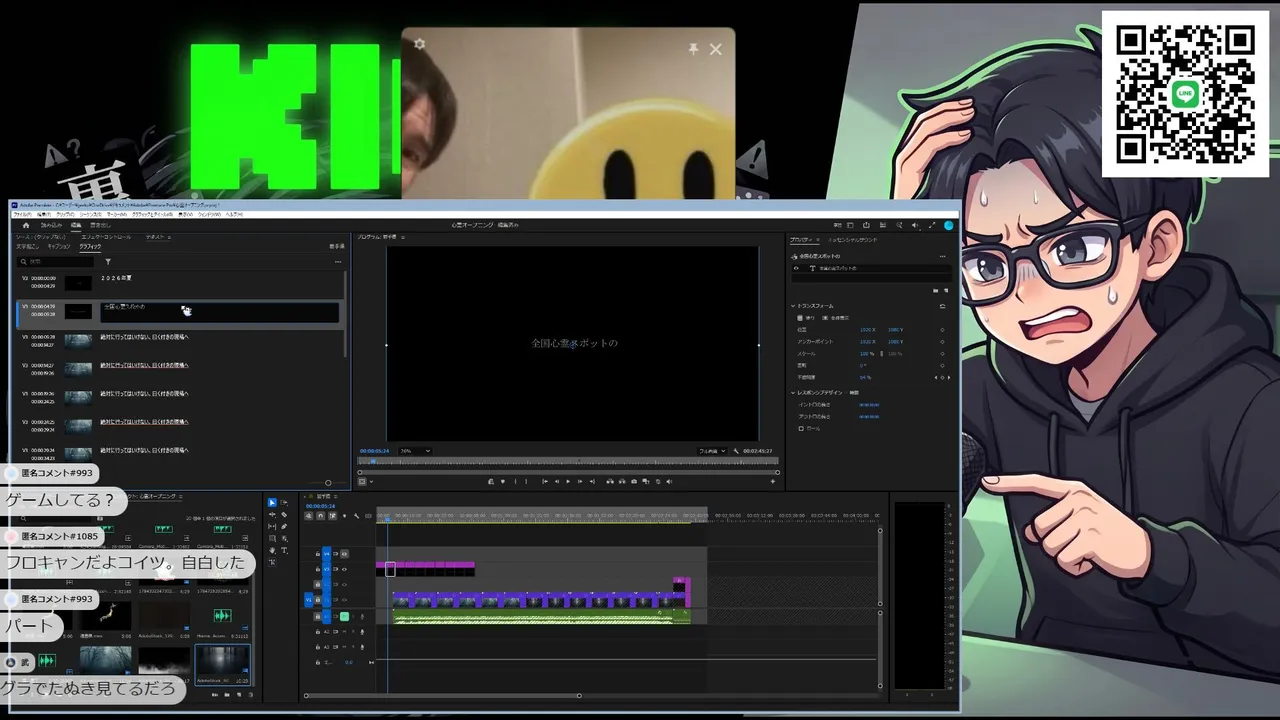The image size is (1280, 720).
Task: Select the Rectangle tool
Action: click(x=272, y=539)
